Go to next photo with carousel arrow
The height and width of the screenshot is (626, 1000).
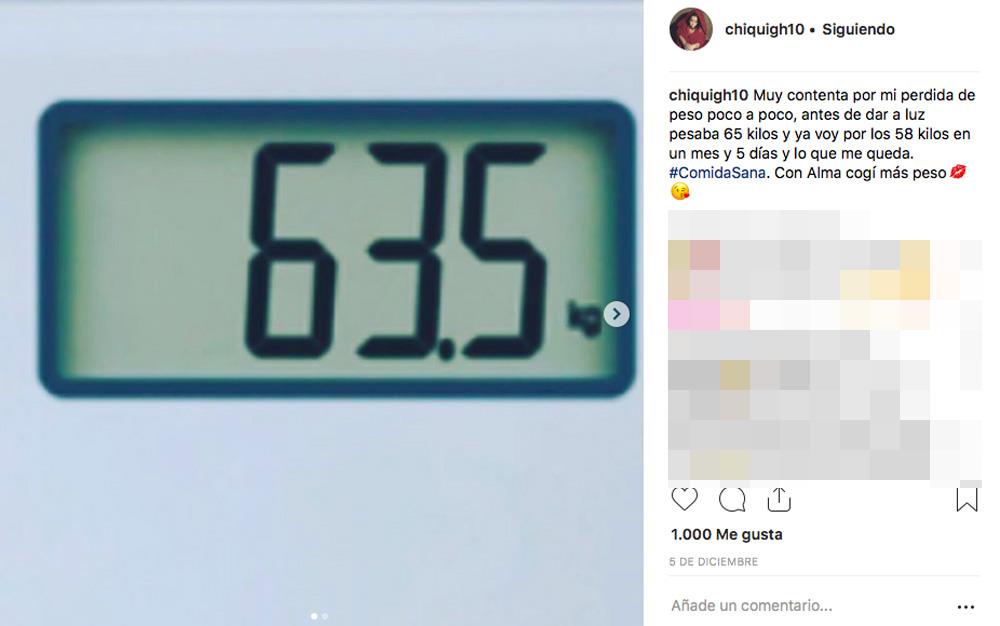pos(616,314)
